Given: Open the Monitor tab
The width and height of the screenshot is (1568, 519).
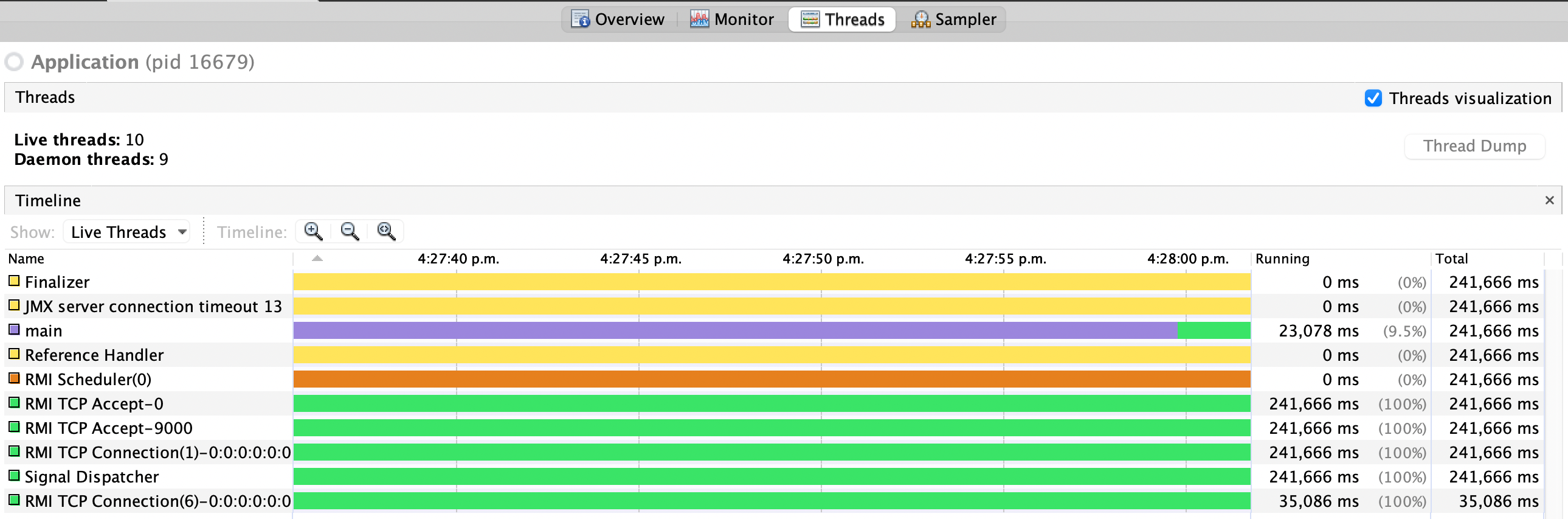Looking at the screenshot, I should click(x=731, y=19).
